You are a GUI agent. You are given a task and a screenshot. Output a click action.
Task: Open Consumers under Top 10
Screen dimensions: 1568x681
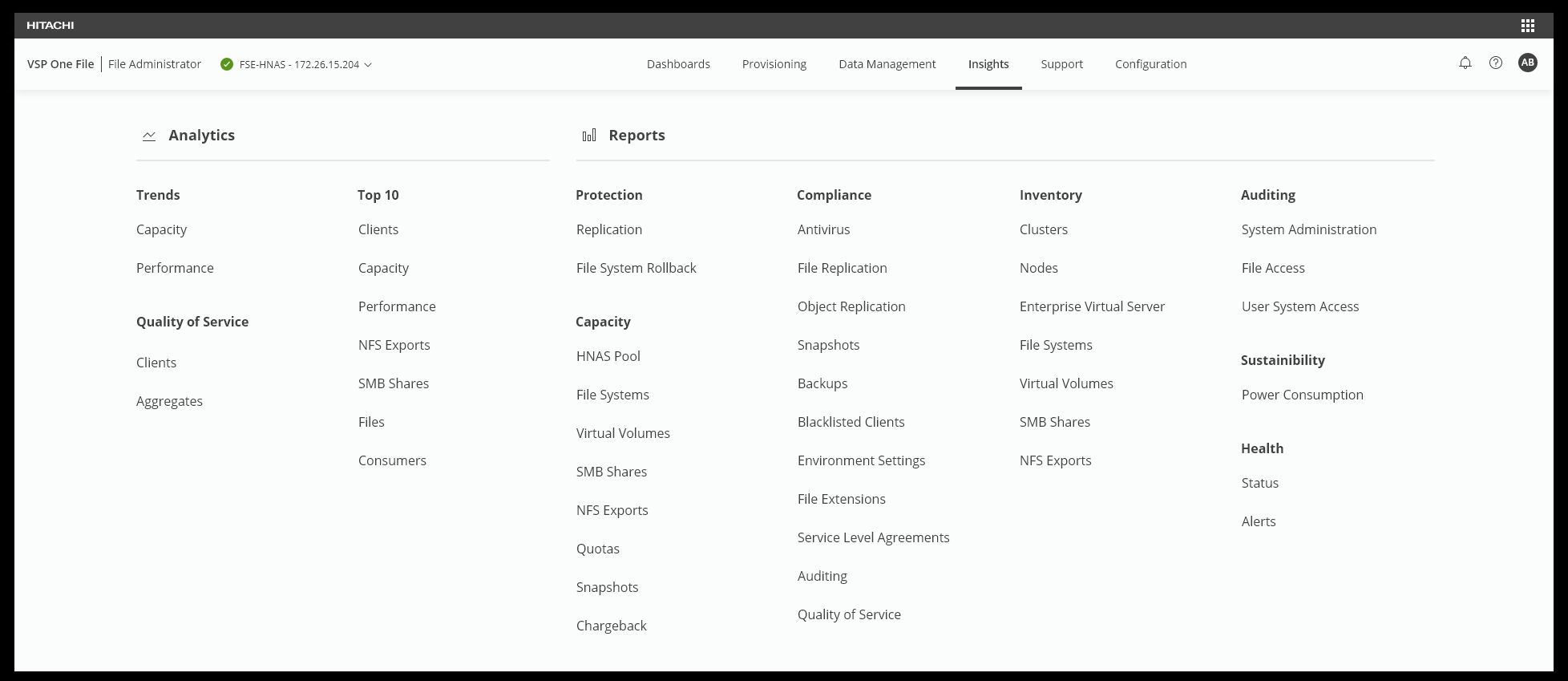[392, 460]
